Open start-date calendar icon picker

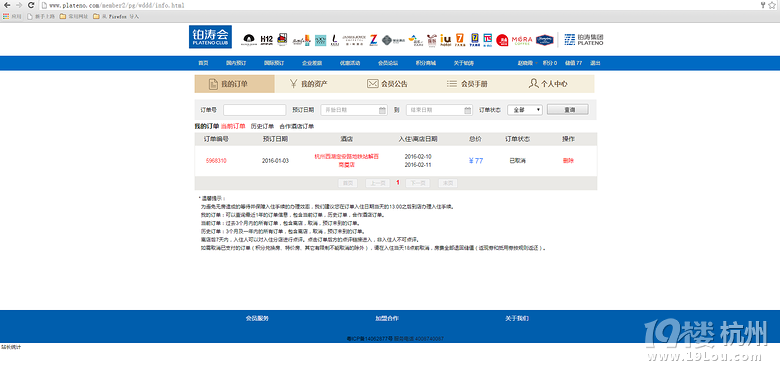click(x=382, y=110)
